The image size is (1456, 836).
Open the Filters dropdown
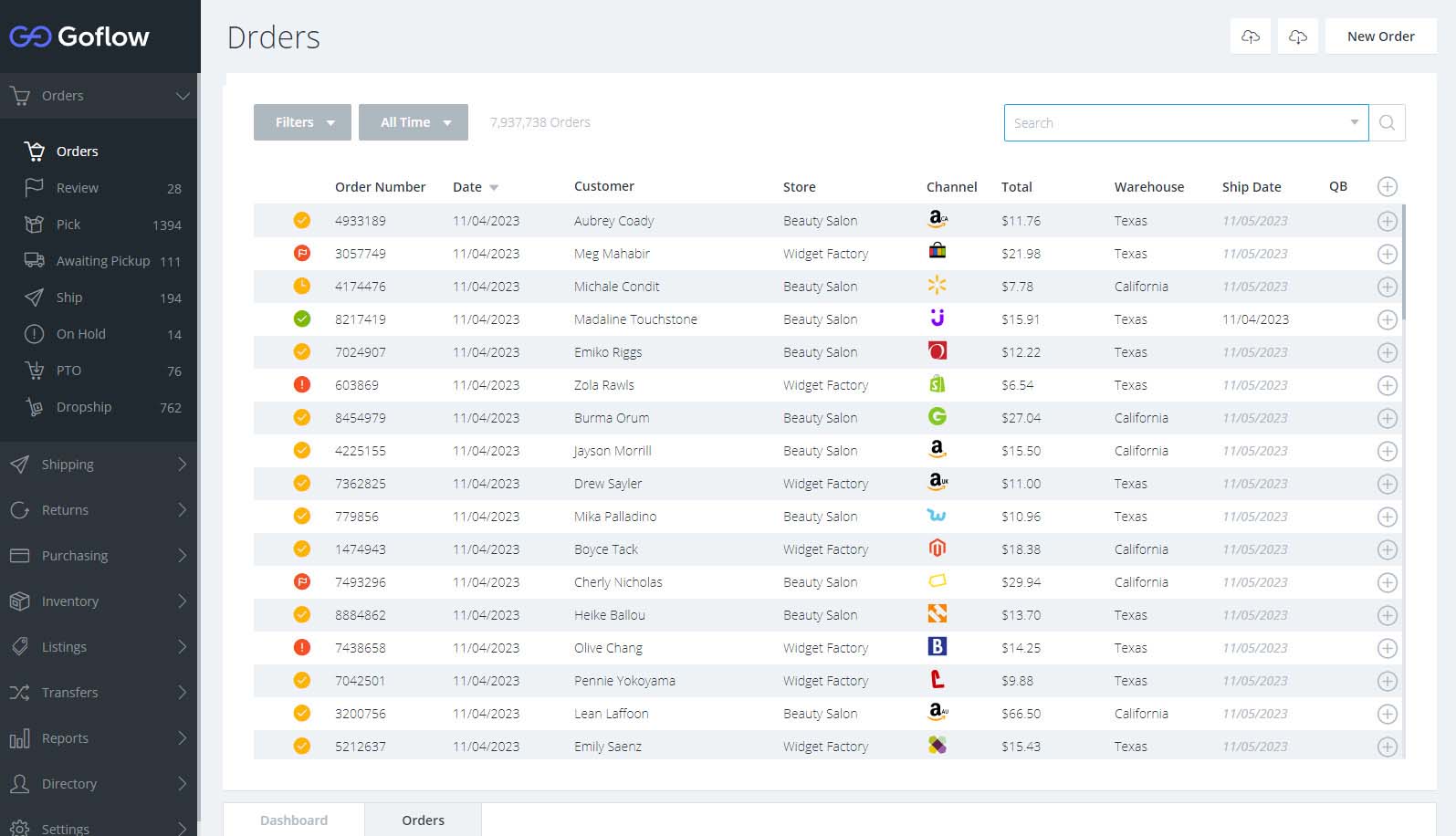(x=302, y=122)
